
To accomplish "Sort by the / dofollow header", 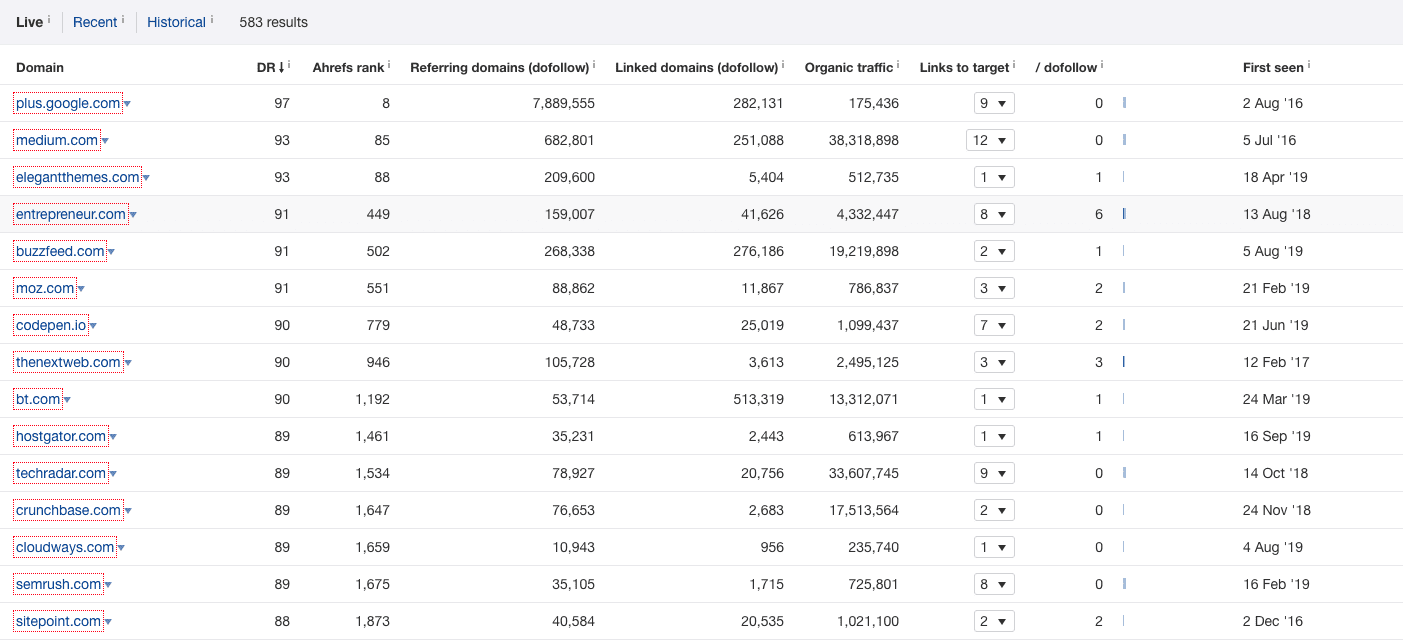I will pos(1066,68).
